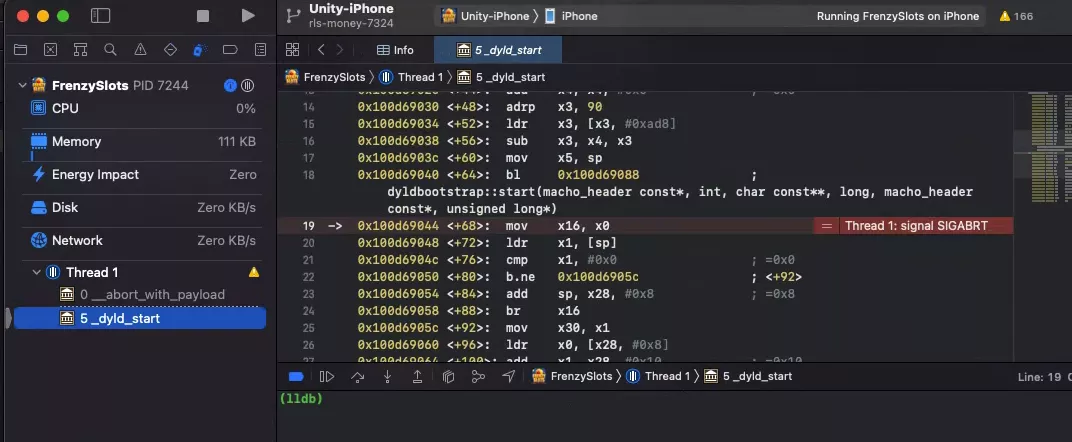This screenshot has height=442, width=1072.
Task: Stop the running FrenzySlots app
Action: pos(203,16)
